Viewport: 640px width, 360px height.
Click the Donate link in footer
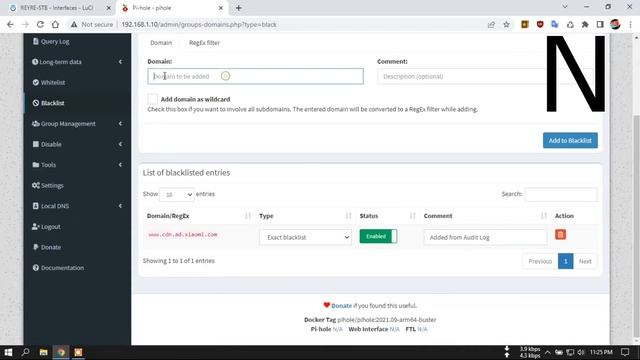(341, 305)
